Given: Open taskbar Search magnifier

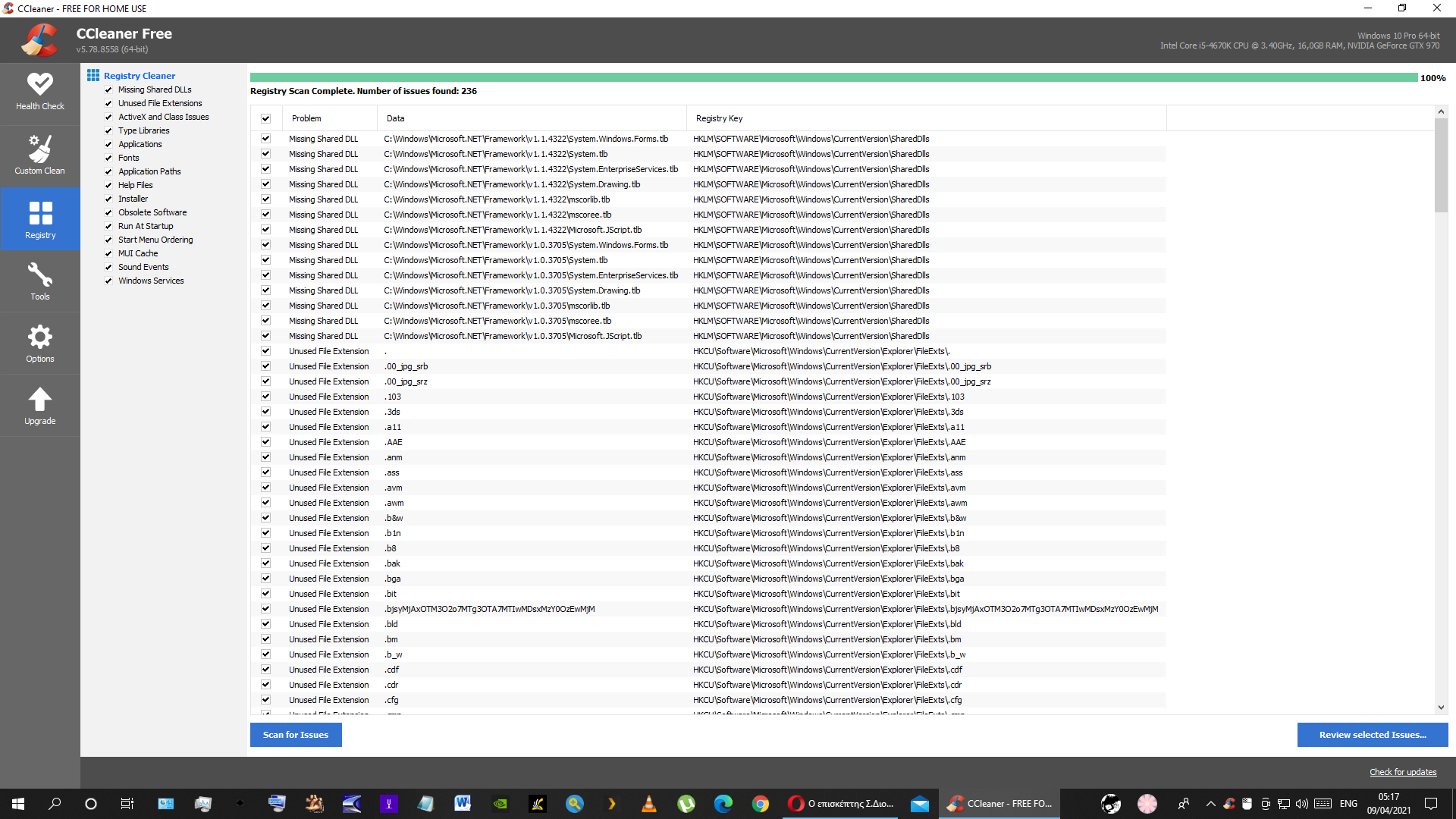Looking at the screenshot, I should [55, 804].
